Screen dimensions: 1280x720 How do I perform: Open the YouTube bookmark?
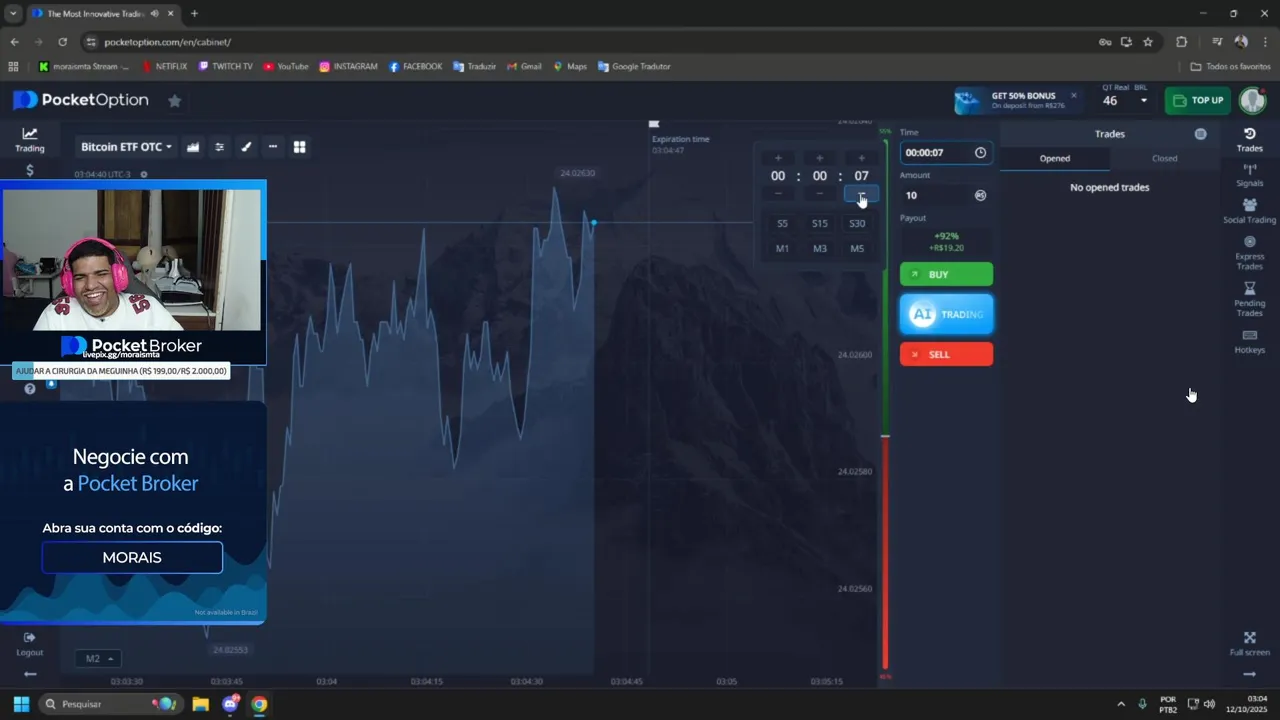click(286, 67)
